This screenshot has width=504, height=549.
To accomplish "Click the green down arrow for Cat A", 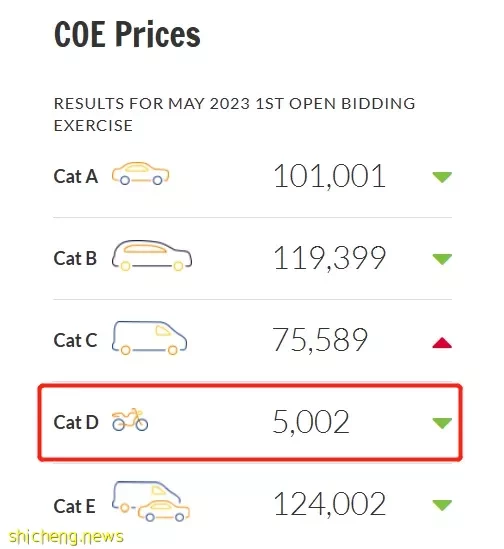I will click(442, 177).
